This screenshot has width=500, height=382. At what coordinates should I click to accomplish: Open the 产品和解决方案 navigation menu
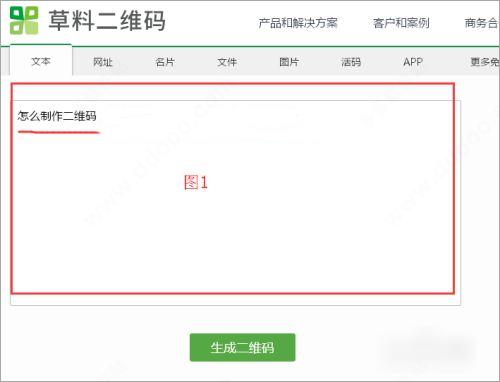[298, 23]
